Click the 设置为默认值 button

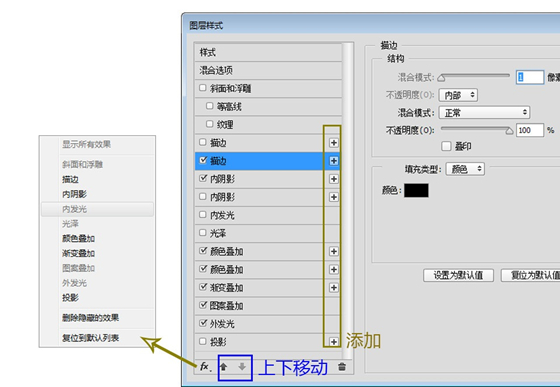[459, 275]
